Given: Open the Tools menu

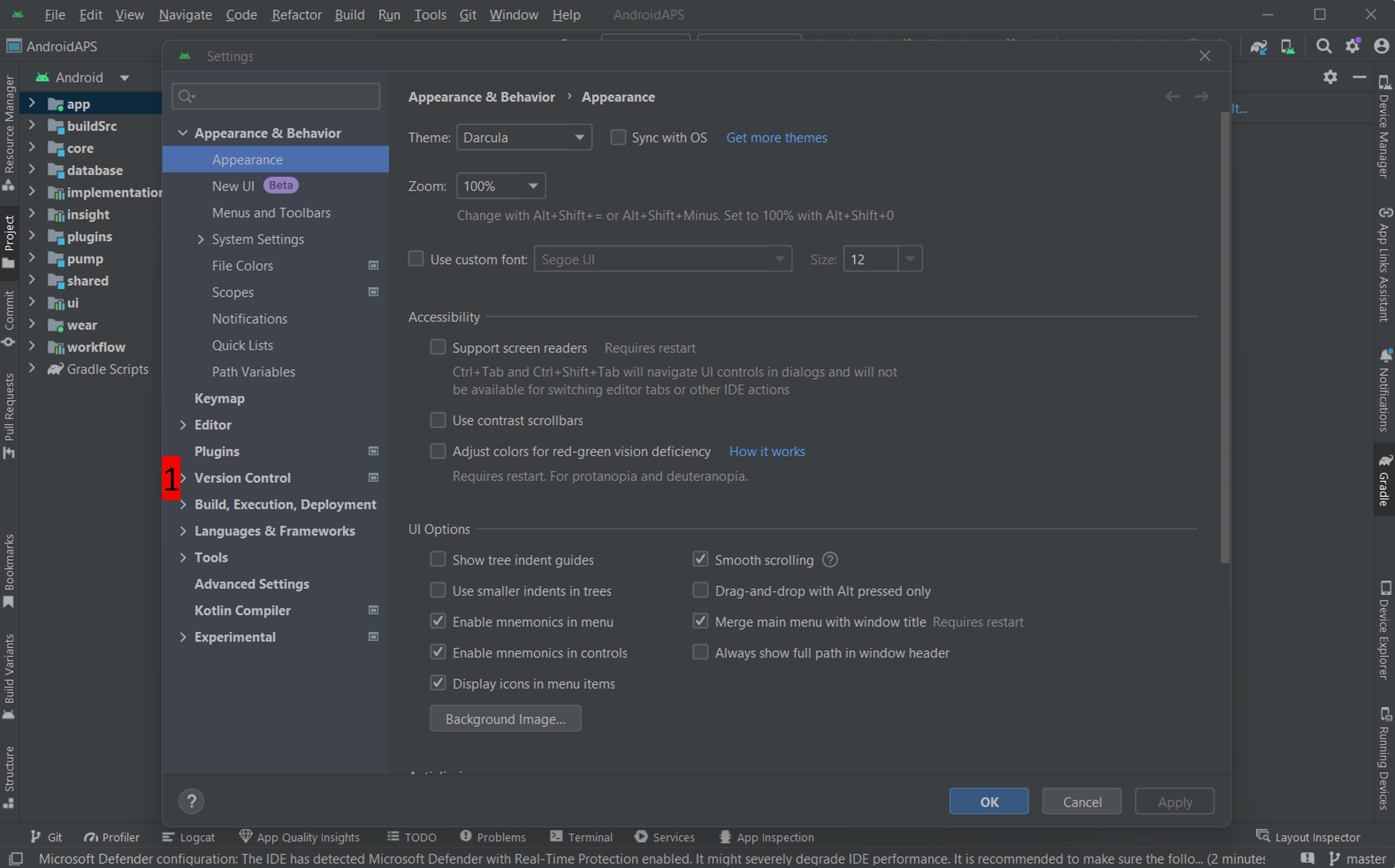Looking at the screenshot, I should tap(430, 15).
